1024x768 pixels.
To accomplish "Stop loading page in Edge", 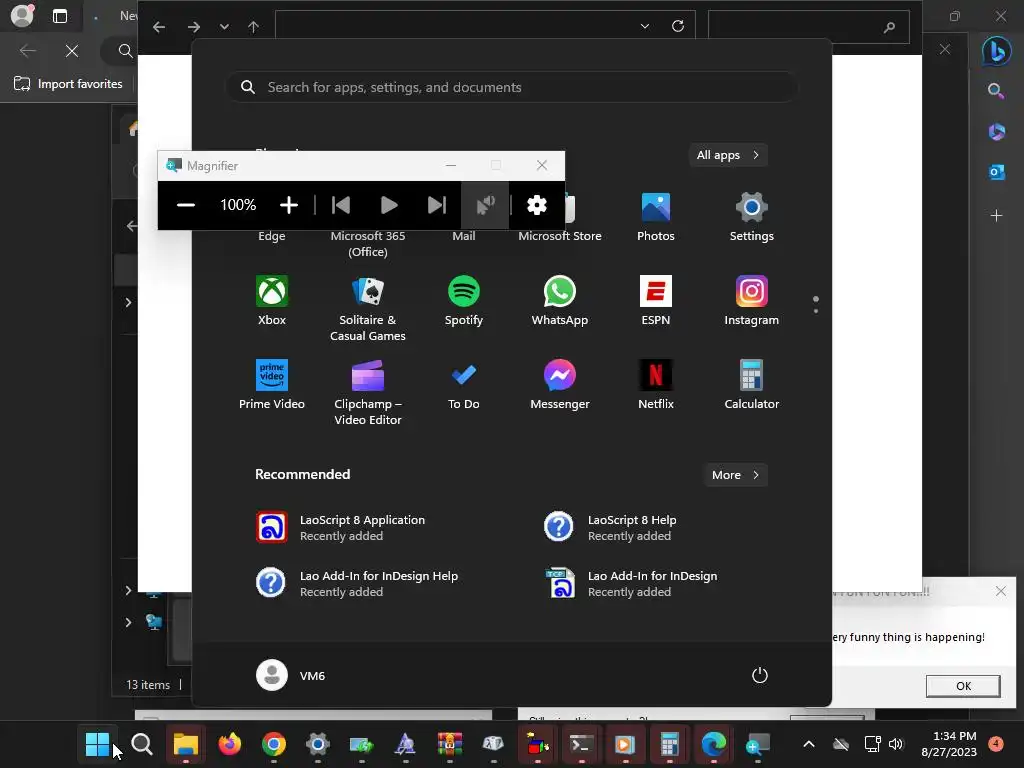I will tap(72, 50).
